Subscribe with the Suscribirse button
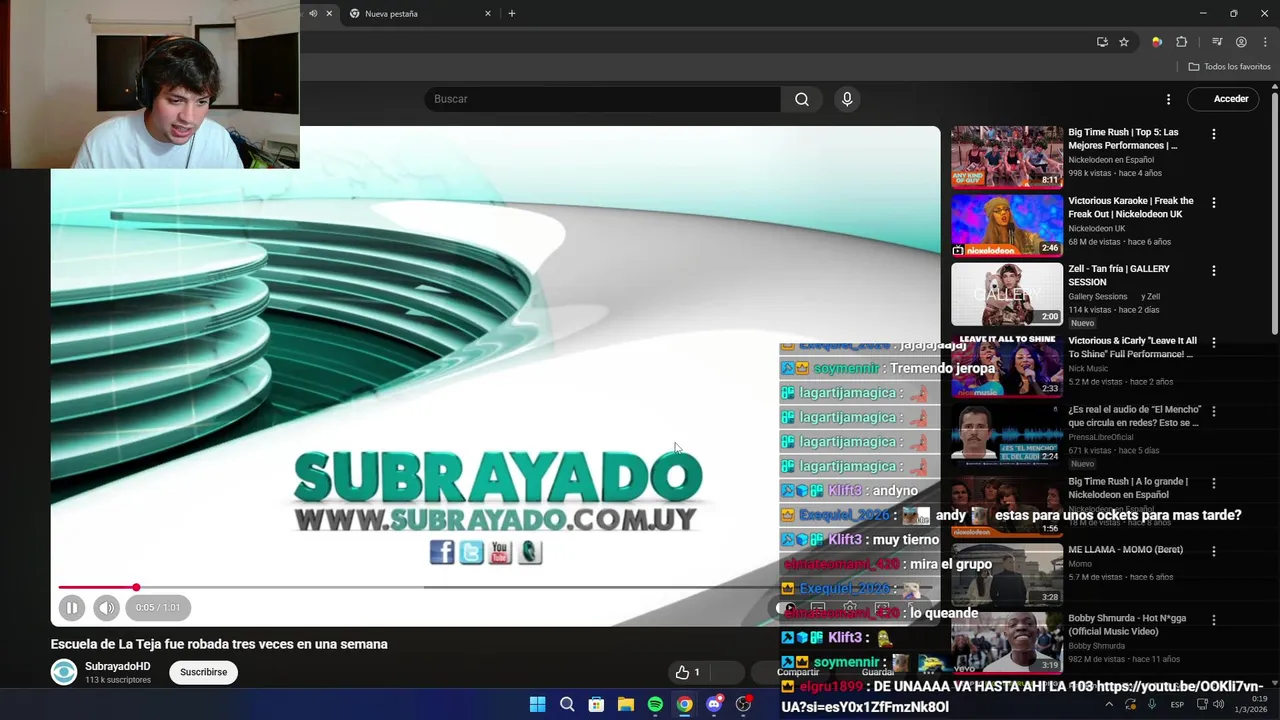1280x720 pixels. (x=204, y=672)
